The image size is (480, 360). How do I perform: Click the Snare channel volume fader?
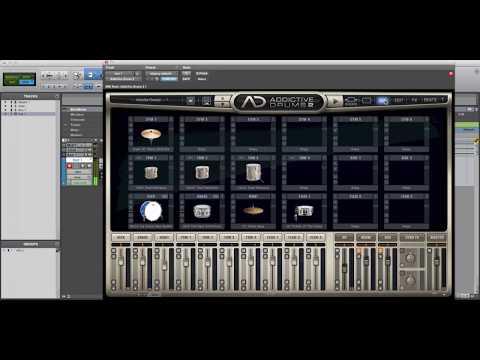(143, 262)
